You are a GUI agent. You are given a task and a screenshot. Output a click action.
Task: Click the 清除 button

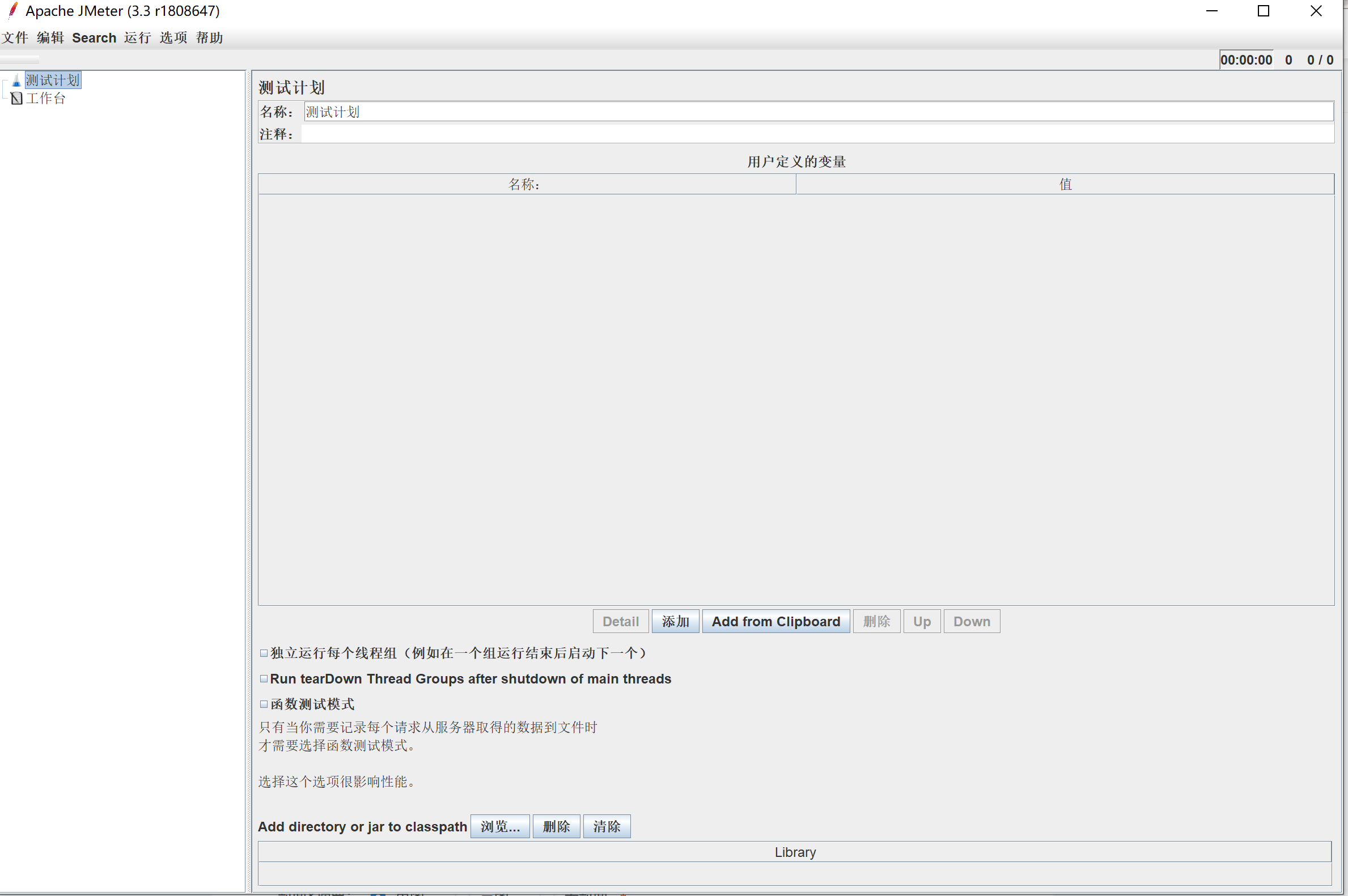point(606,826)
